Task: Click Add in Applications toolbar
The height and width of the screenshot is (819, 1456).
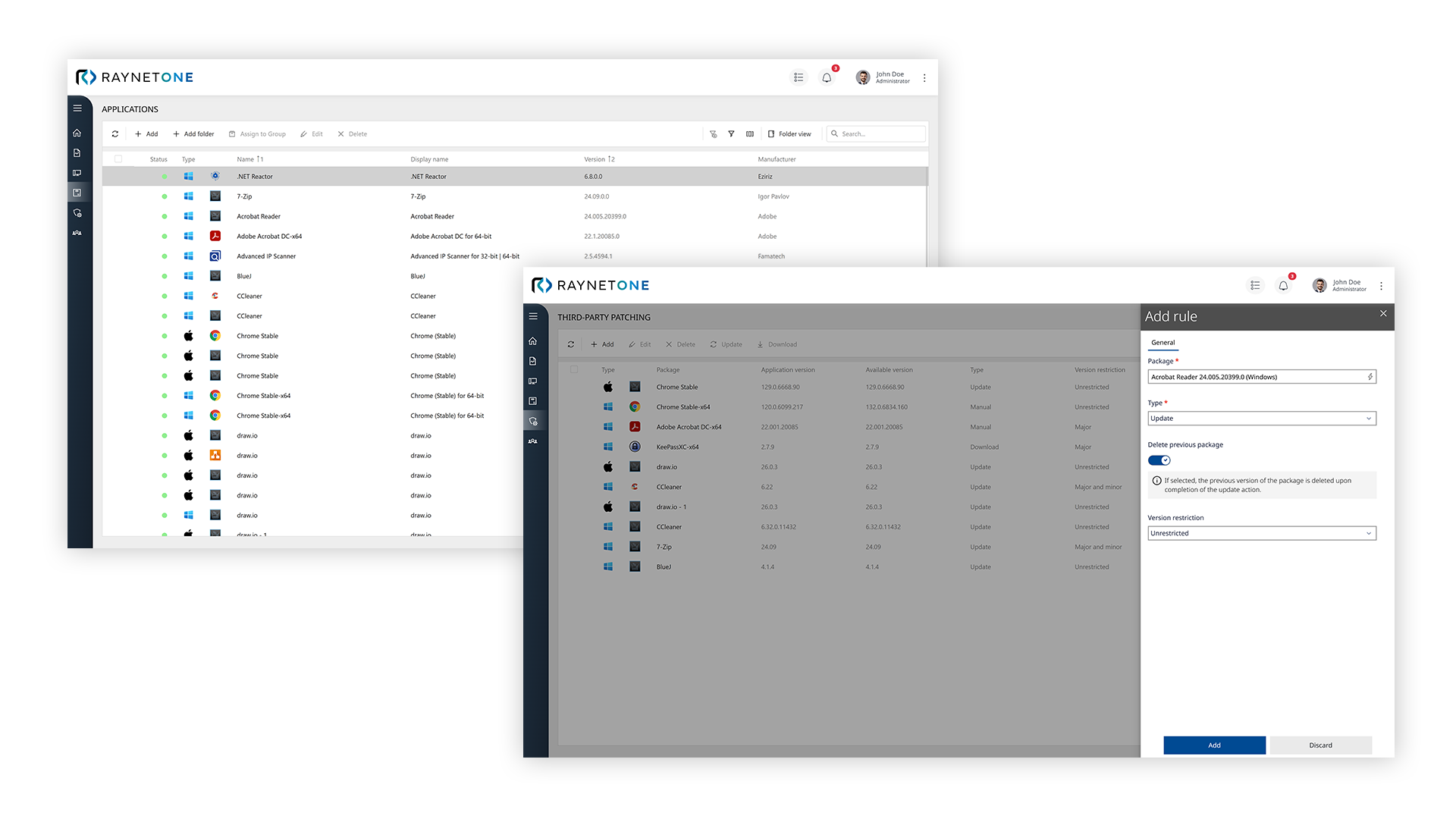Action: (146, 134)
